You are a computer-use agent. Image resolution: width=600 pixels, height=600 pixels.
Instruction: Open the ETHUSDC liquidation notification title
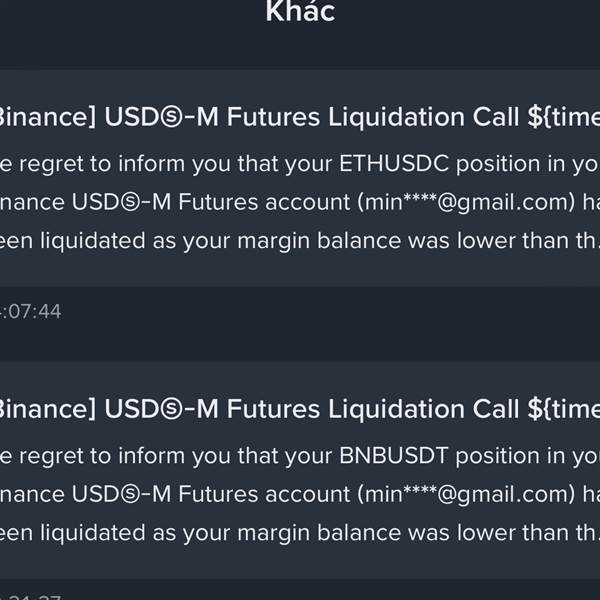pos(300,117)
